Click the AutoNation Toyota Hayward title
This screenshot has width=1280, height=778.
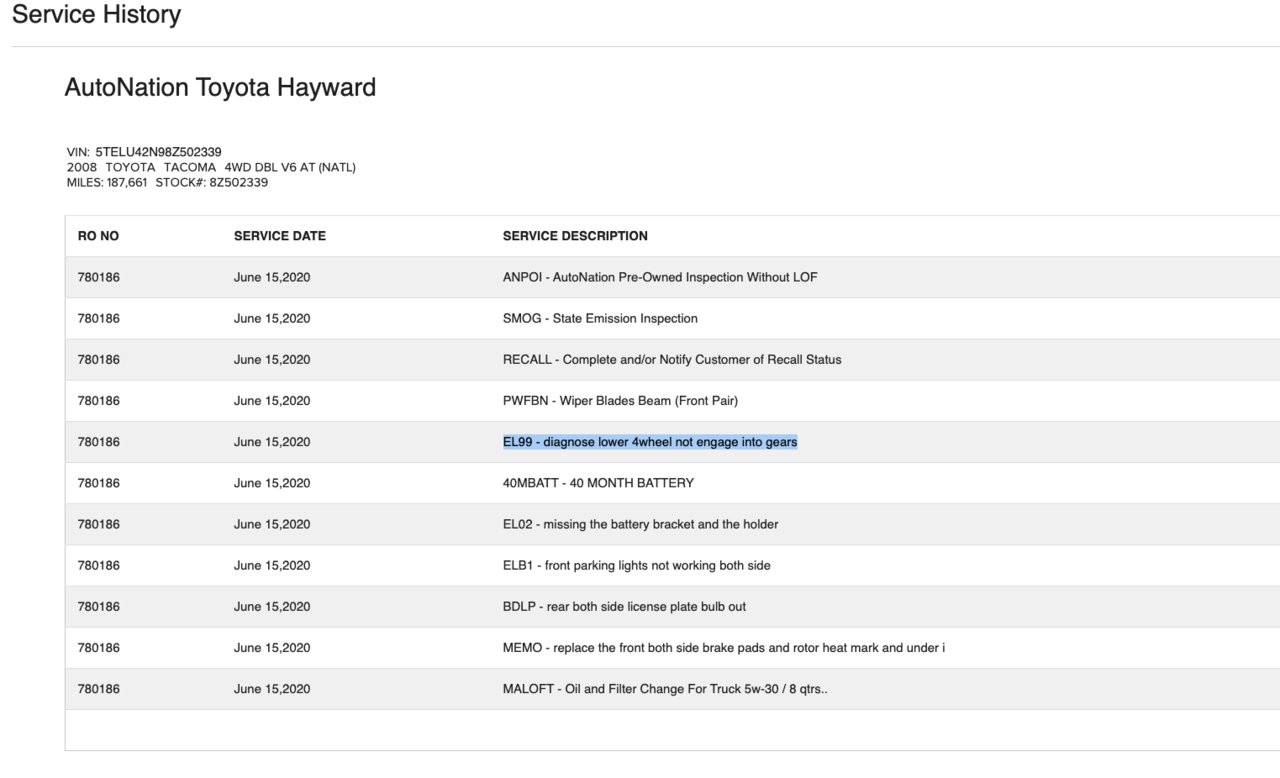(220, 87)
